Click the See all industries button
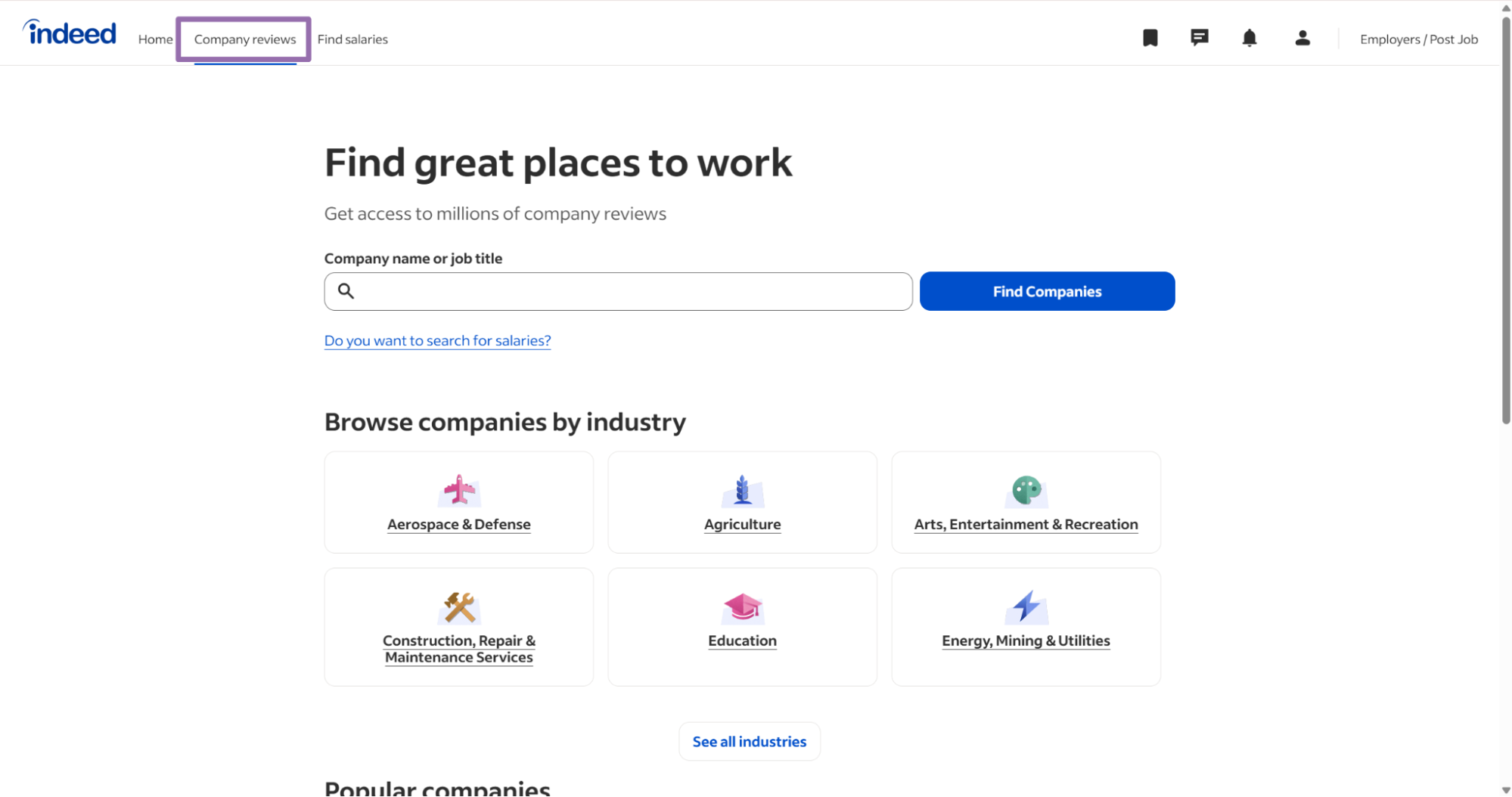The width and height of the screenshot is (1512, 797). click(x=749, y=742)
